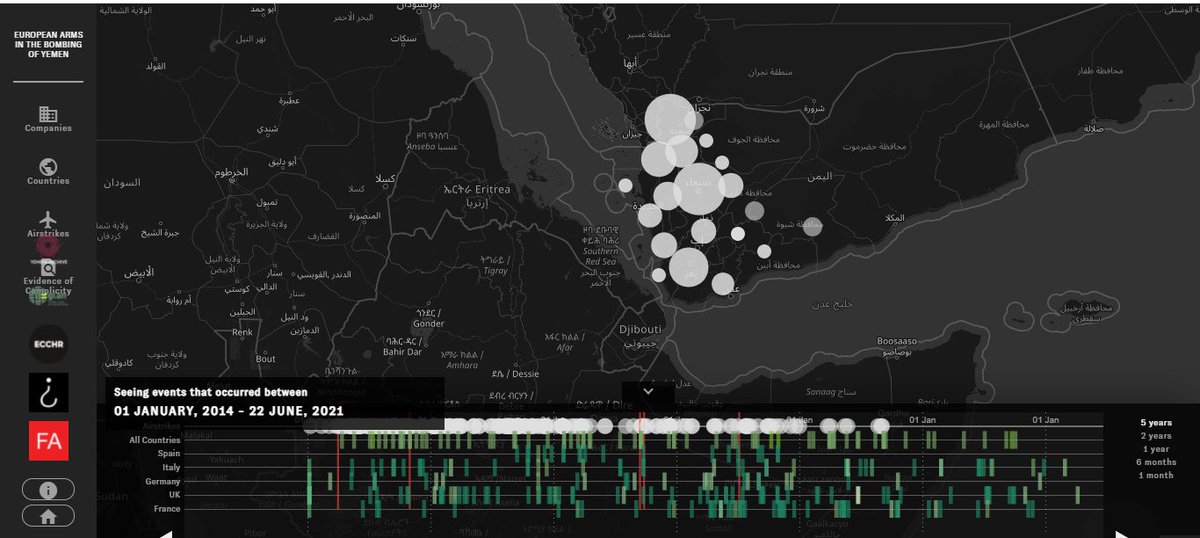Click the Renk map label

tap(242, 331)
